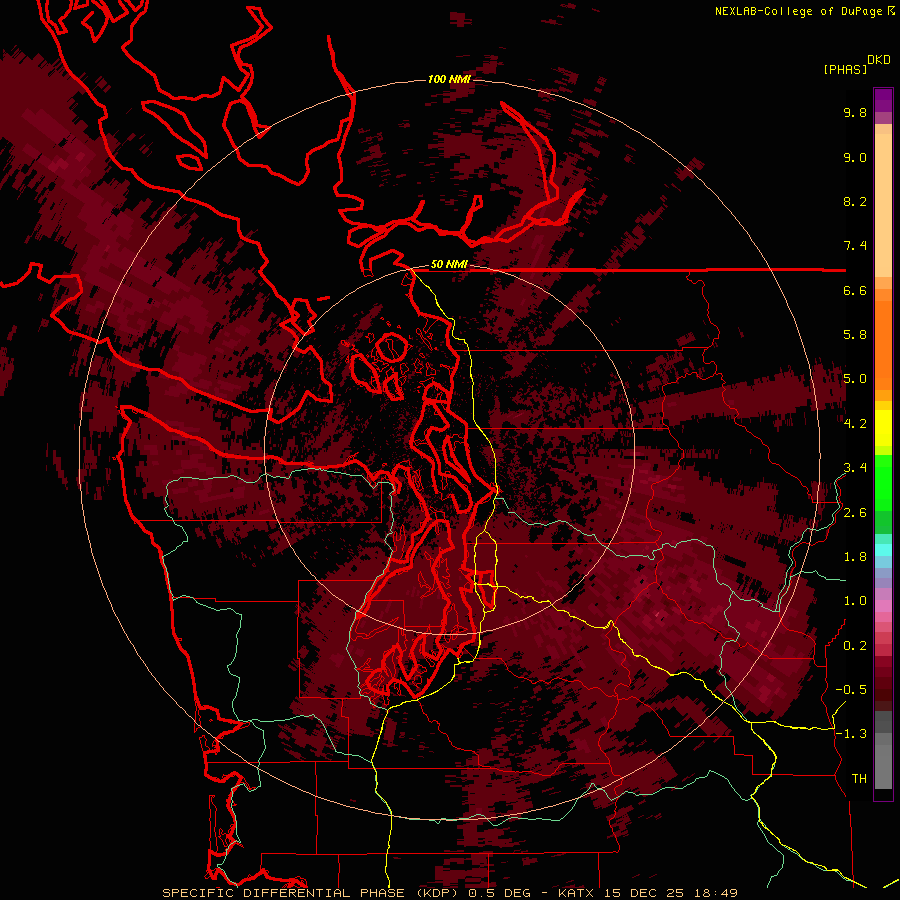The width and height of the screenshot is (900, 900).
Task: Click the 100 NMI range ring label
Action: click(449, 79)
